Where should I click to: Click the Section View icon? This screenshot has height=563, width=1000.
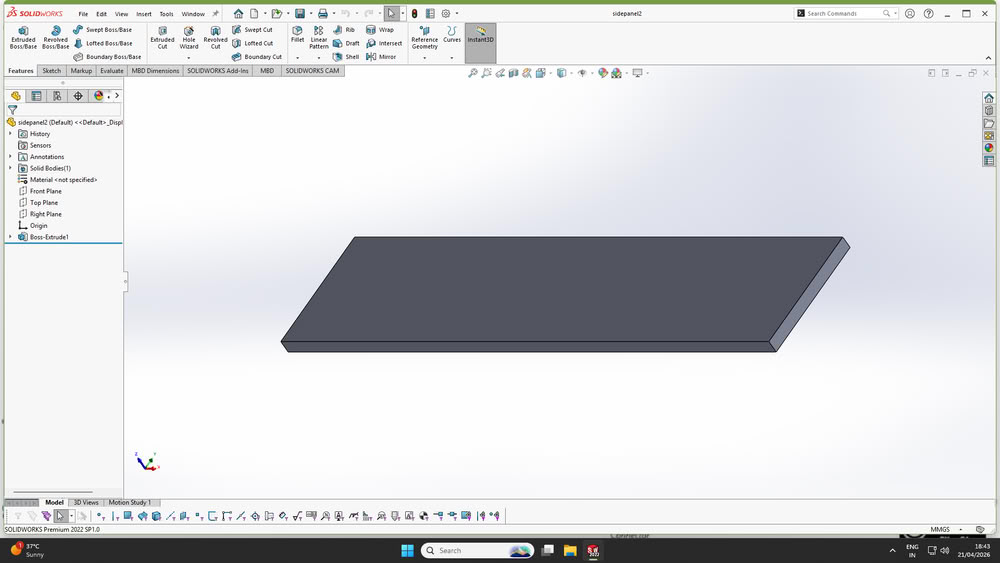[513, 73]
